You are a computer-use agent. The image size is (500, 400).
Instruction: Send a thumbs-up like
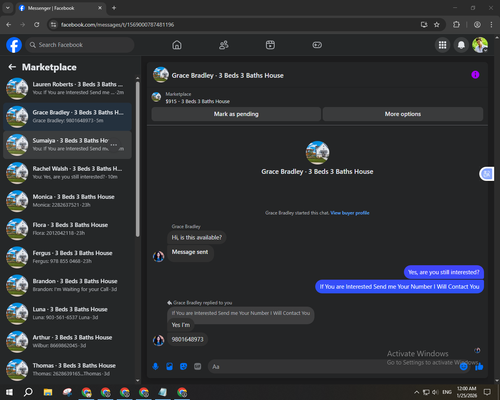479,367
